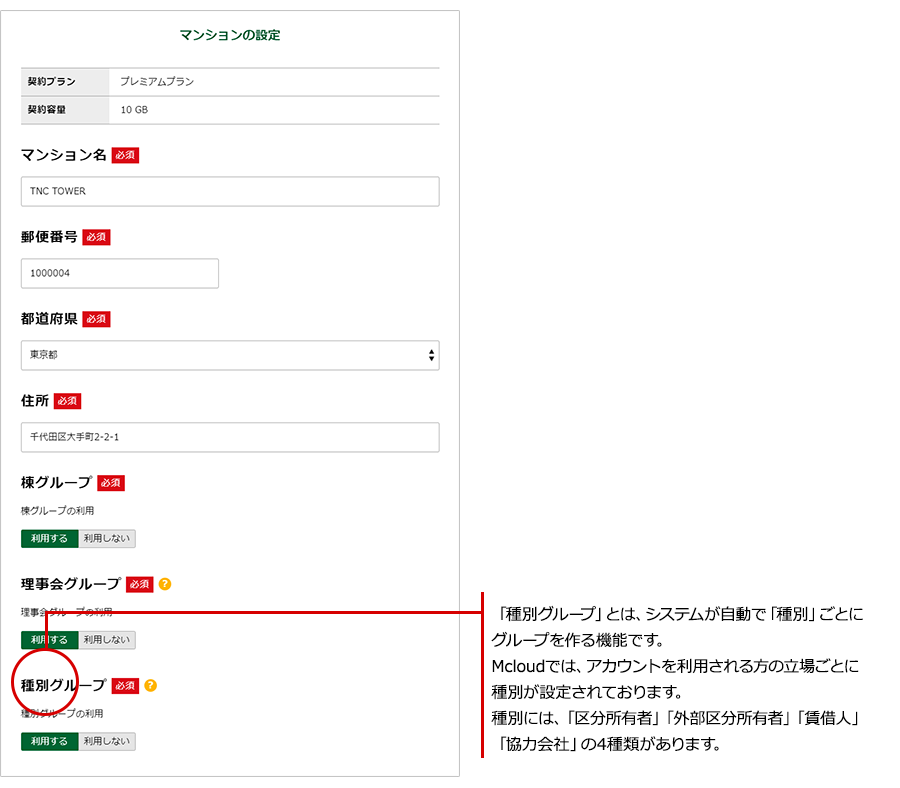900x788 pixels.
Task: Click the help icon beside 種別グループ
Action: pyautogui.click(x=151, y=686)
